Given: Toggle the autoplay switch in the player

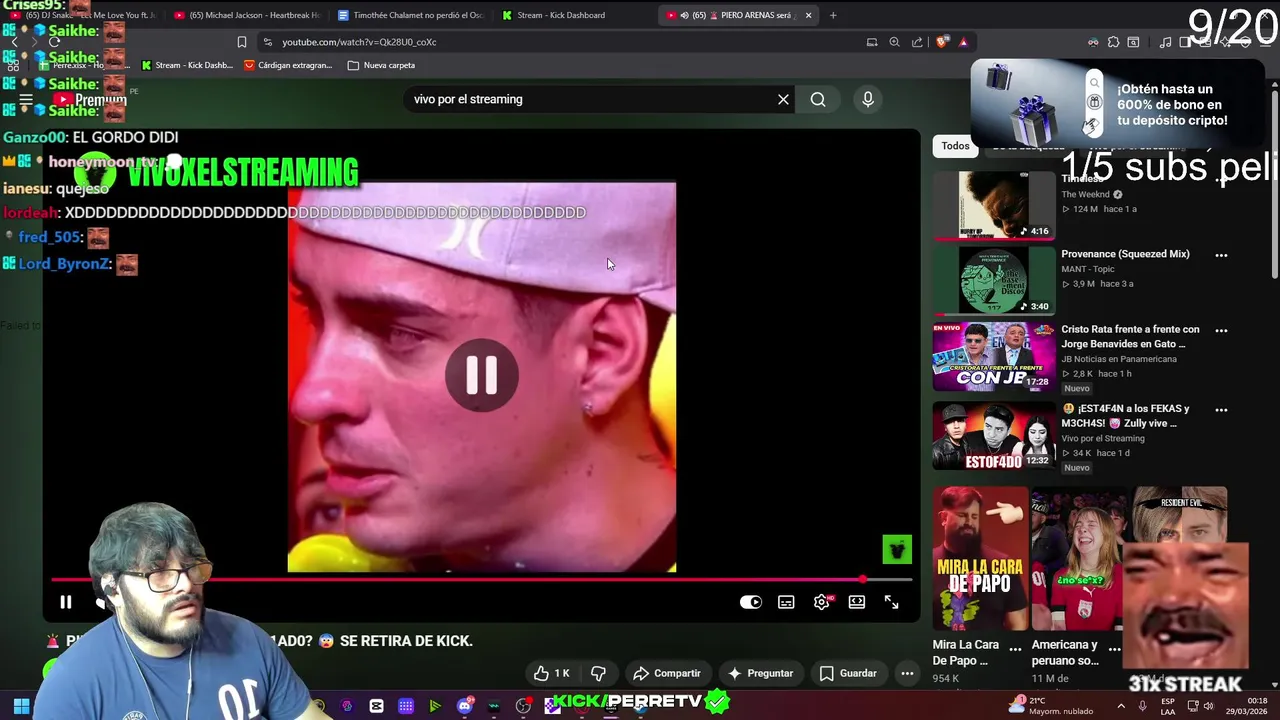Looking at the screenshot, I should pyautogui.click(x=750, y=602).
